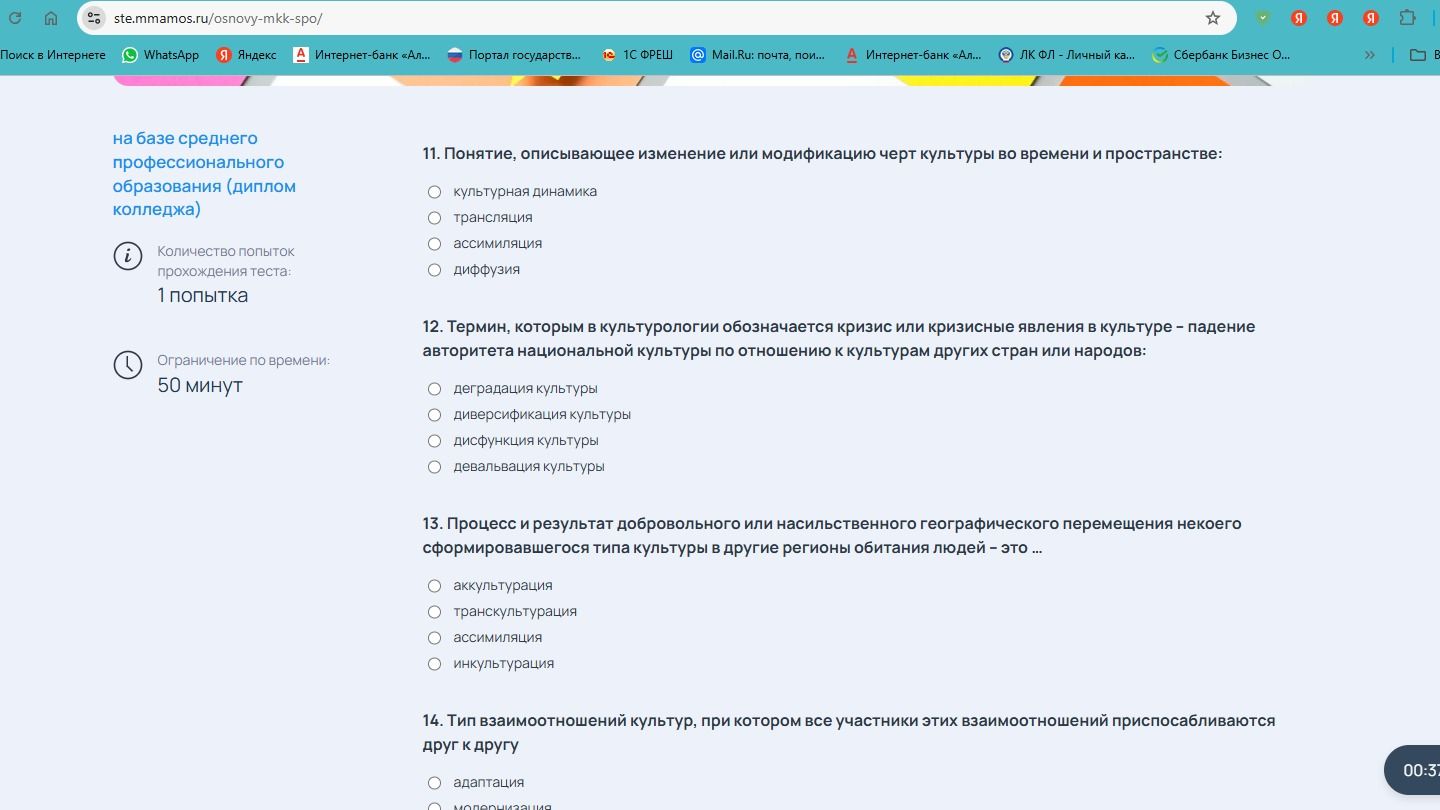Open site information icon in address bar
The width and height of the screenshot is (1440, 810).
pyautogui.click(x=95, y=18)
